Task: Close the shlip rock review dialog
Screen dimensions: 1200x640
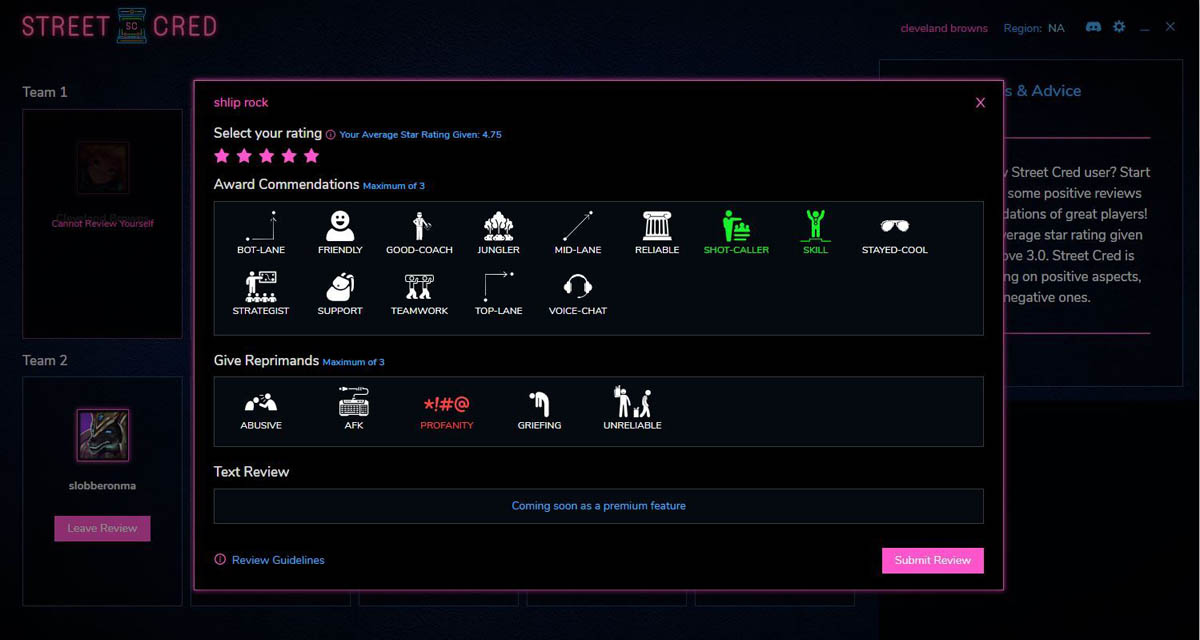Action: (980, 103)
